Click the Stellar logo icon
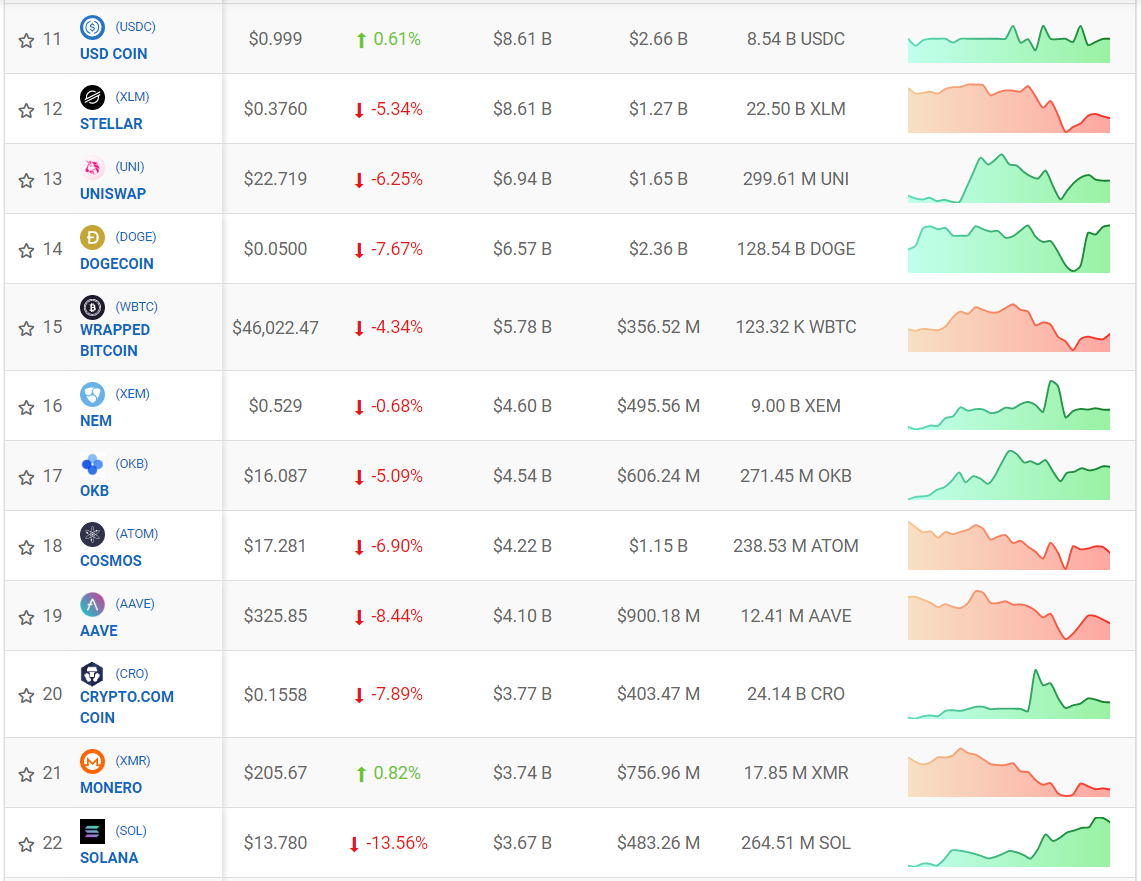The image size is (1141, 881). coord(92,97)
